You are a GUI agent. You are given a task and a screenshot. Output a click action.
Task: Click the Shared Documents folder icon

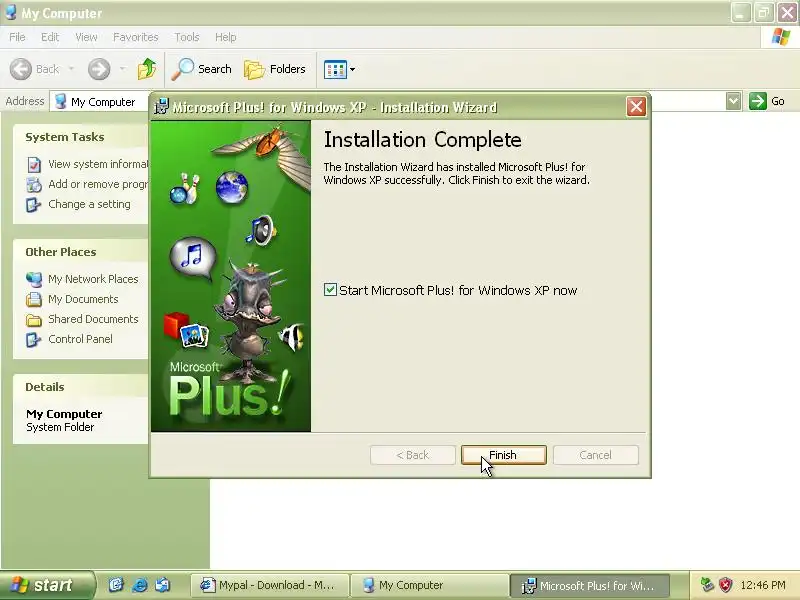[x=34, y=319]
